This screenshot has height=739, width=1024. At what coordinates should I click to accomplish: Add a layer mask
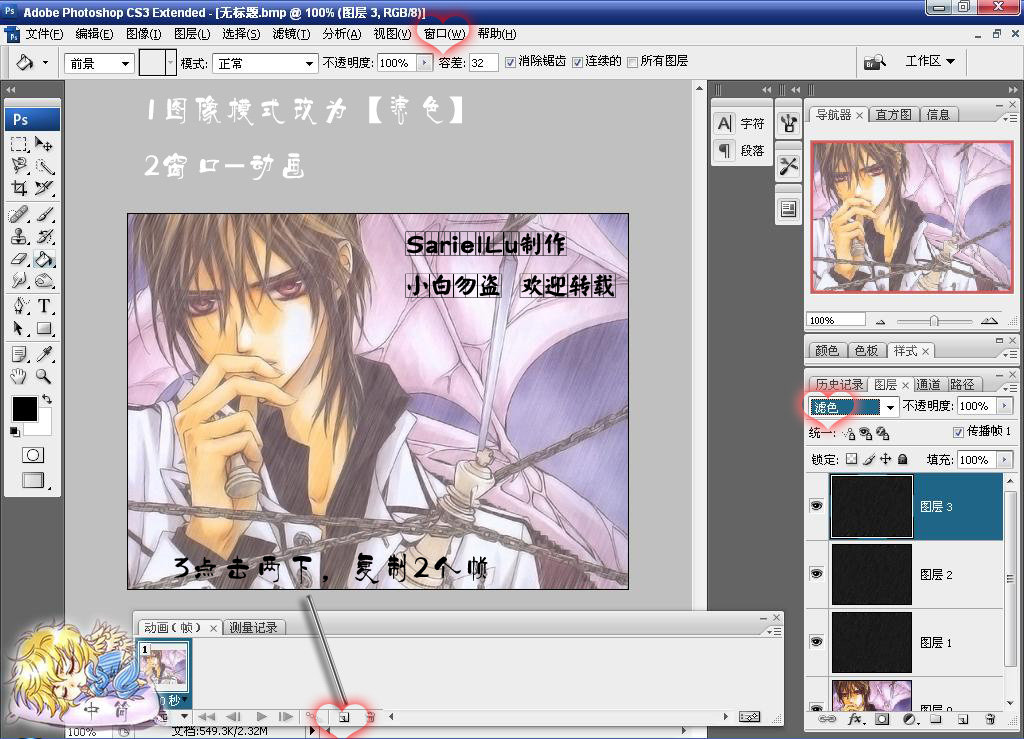(x=882, y=719)
